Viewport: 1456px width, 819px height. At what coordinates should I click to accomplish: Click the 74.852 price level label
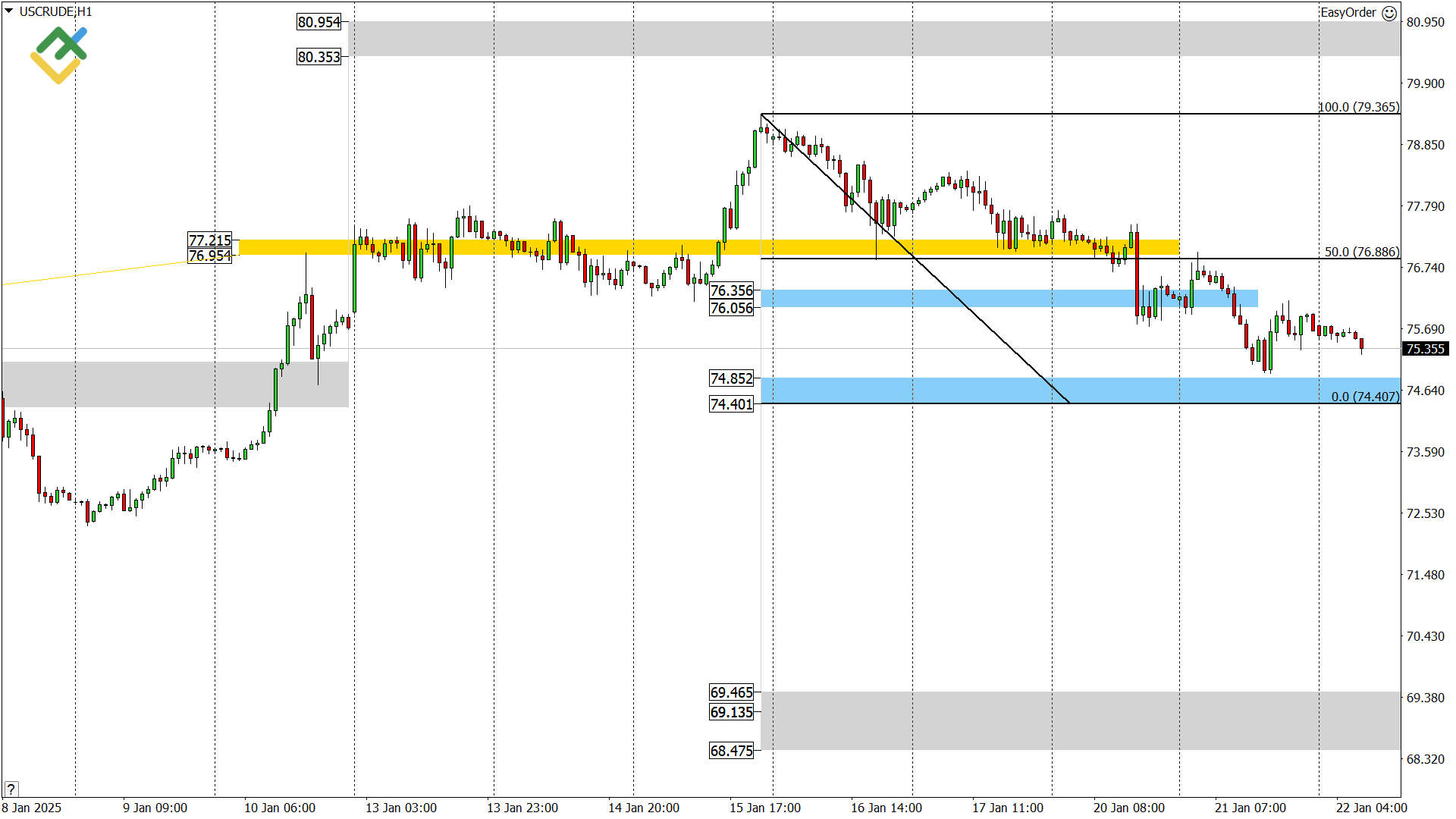coord(731,378)
